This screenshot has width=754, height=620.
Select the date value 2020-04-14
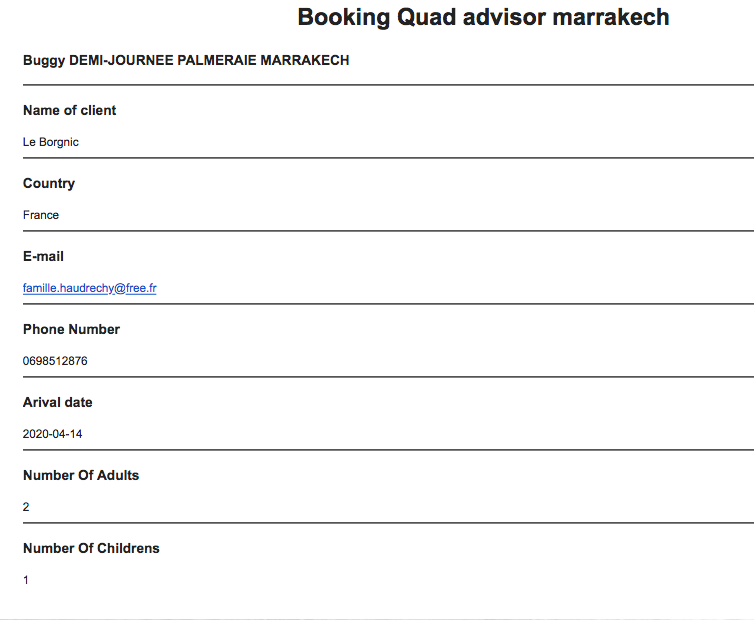[x=53, y=434]
